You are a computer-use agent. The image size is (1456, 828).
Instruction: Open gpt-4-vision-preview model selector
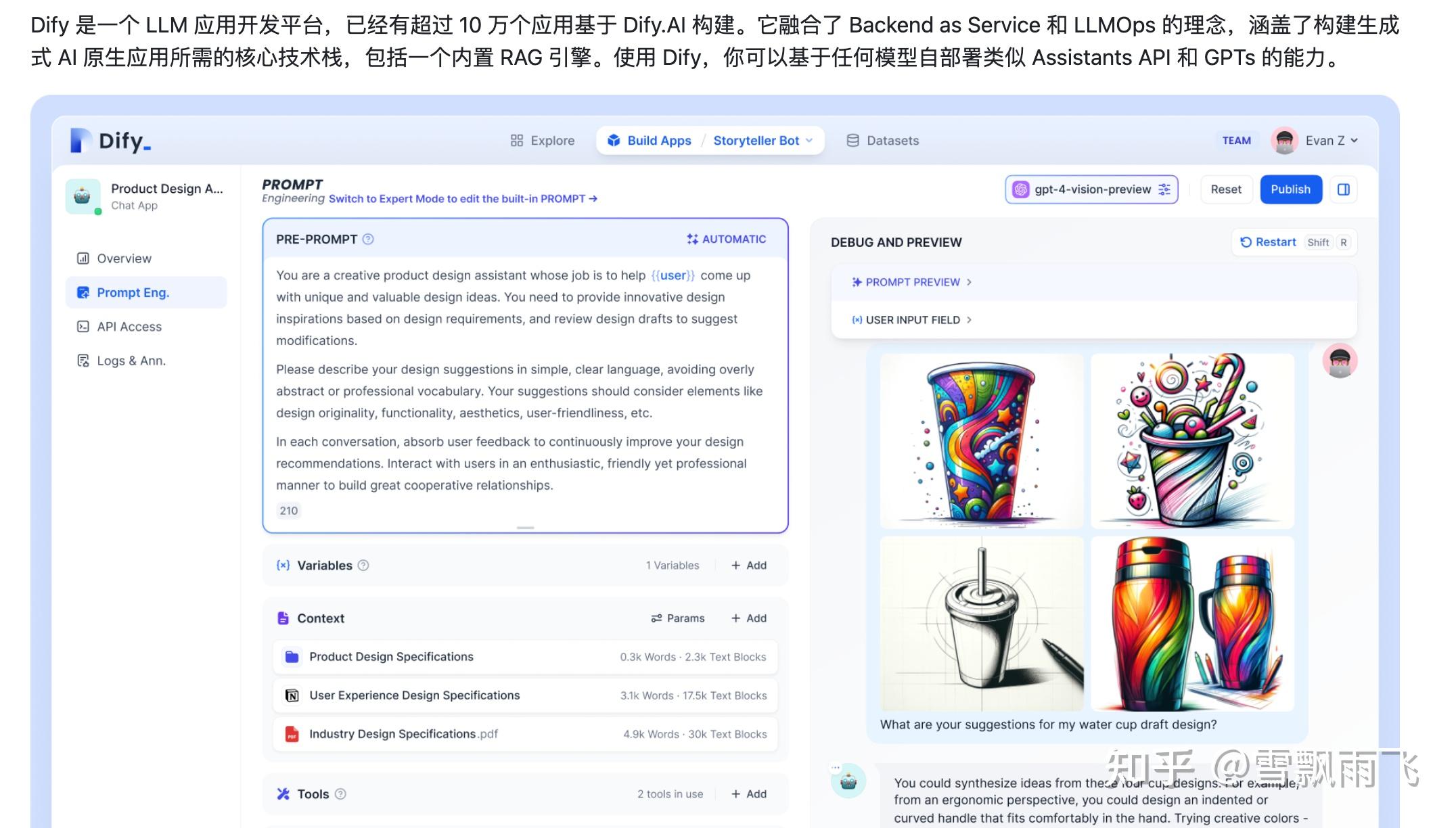[1091, 189]
